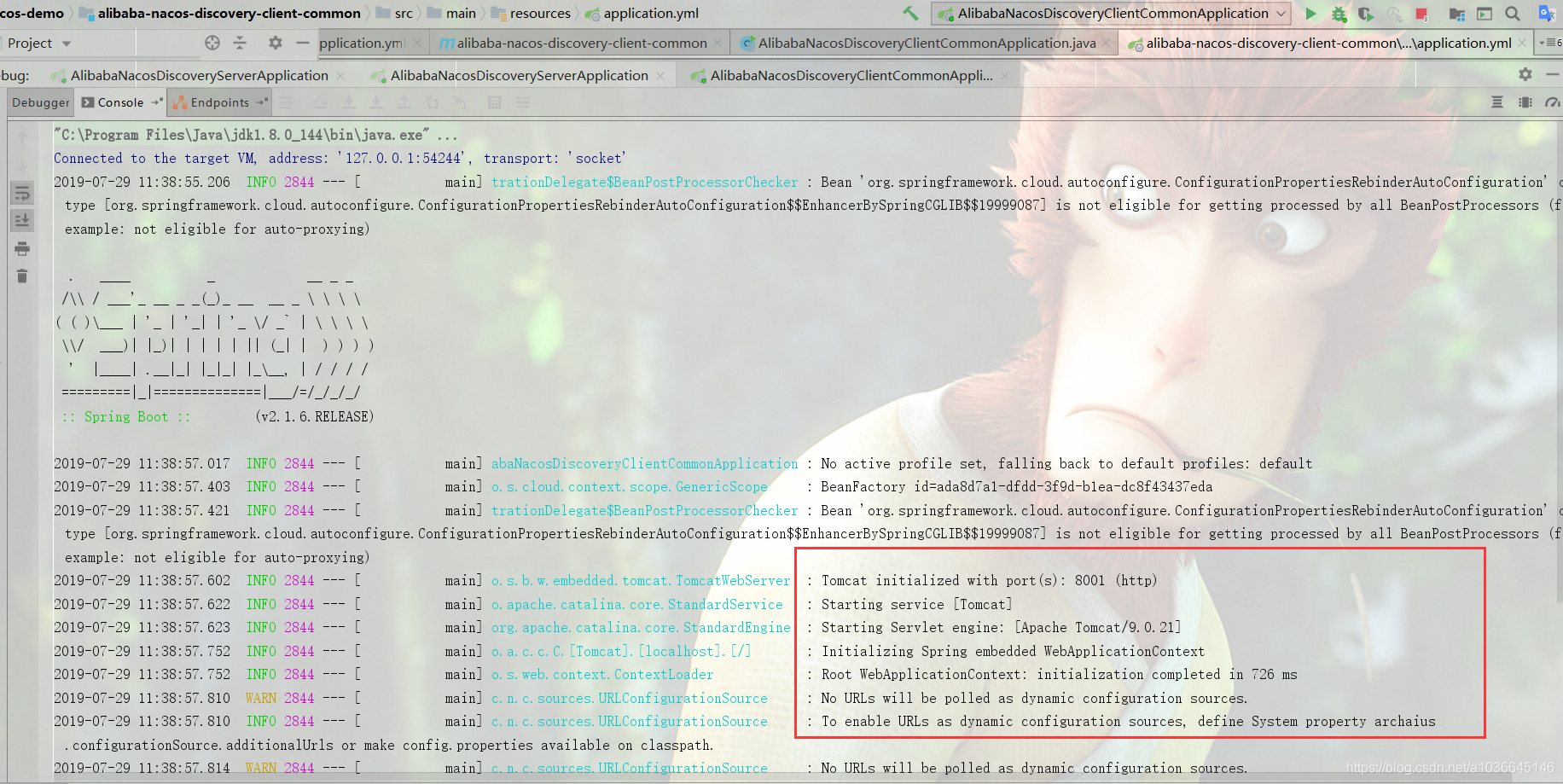Close first AlibabaNacosDiscoveryServerApplication debug tab
The image size is (1563, 784).
[x=340, y=76]
